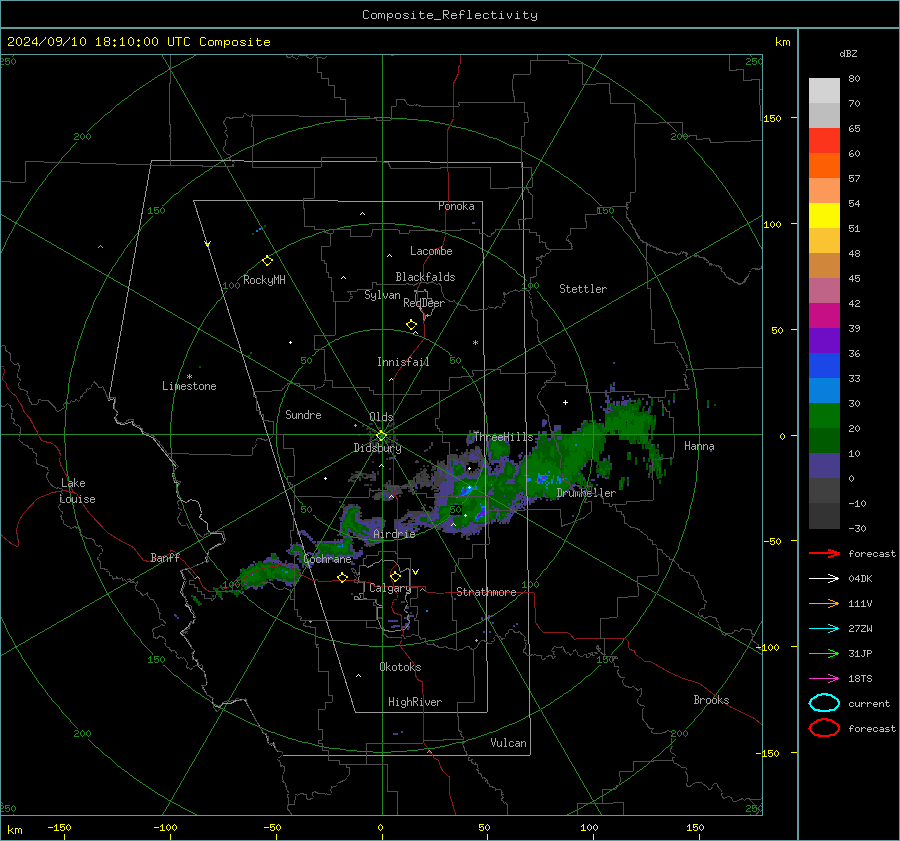Select the Vulcan label
The width and height of the screenshot is (900, 841).
508,743
